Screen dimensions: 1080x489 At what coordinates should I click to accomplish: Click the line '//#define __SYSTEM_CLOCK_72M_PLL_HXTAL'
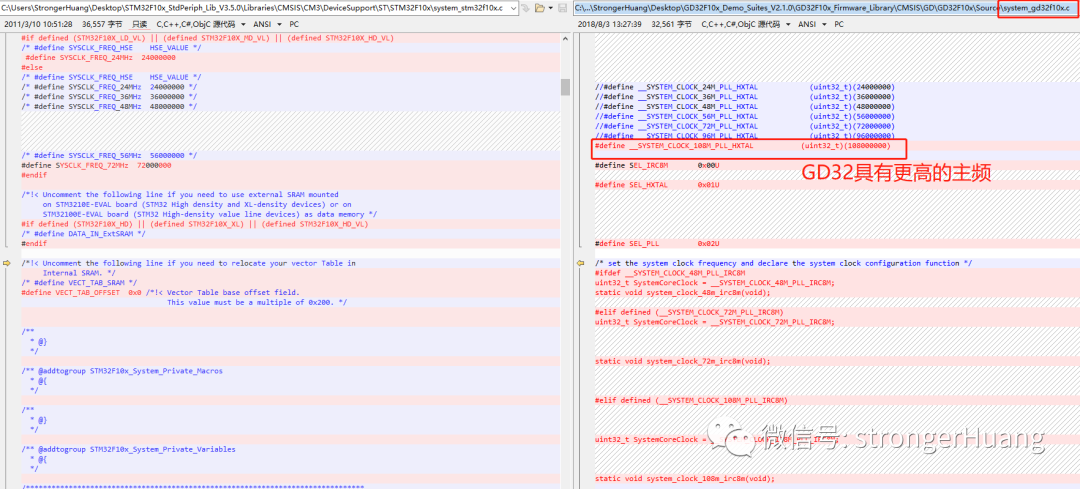(x=745, y=127)
